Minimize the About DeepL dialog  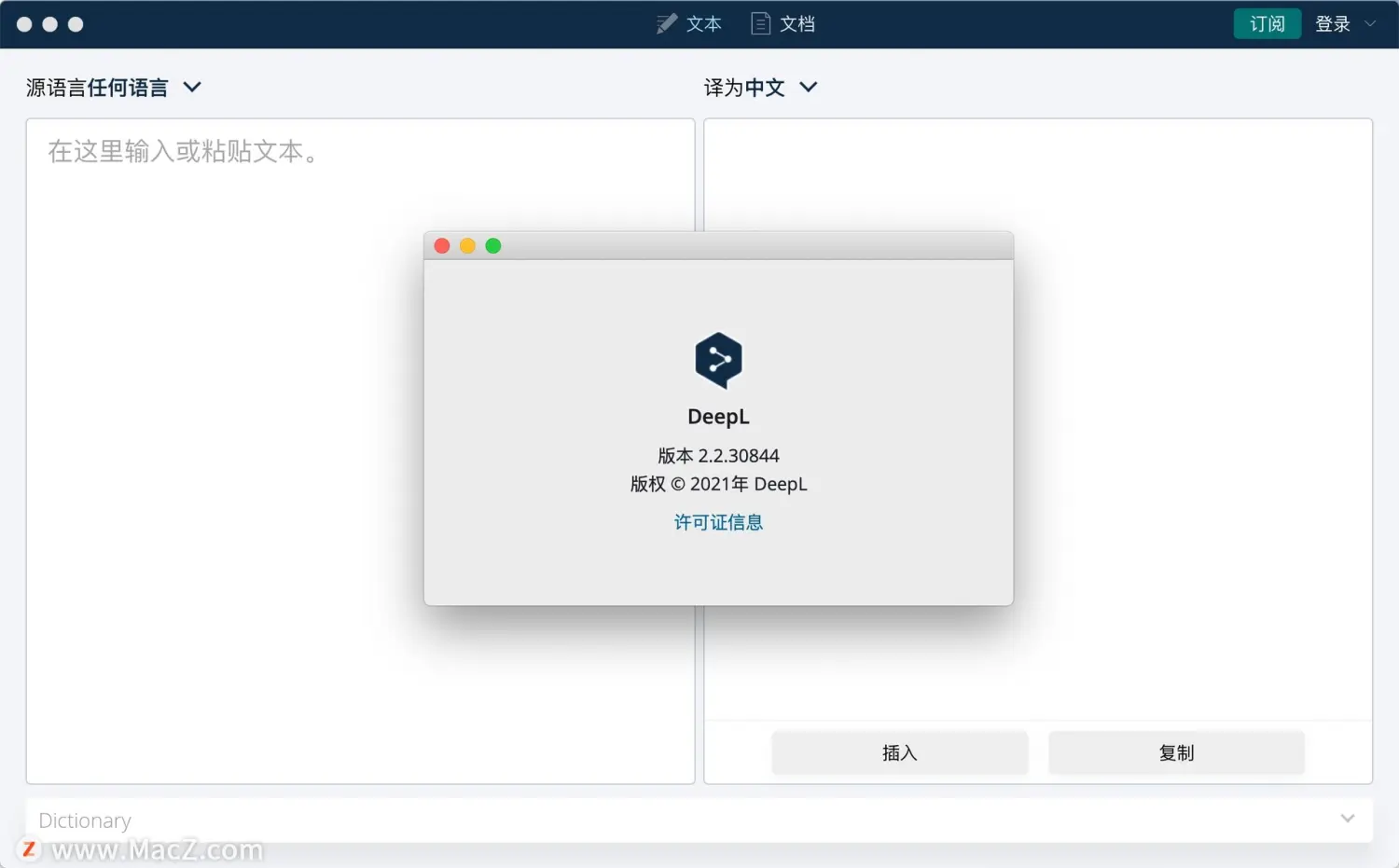[x=467, y=246]
